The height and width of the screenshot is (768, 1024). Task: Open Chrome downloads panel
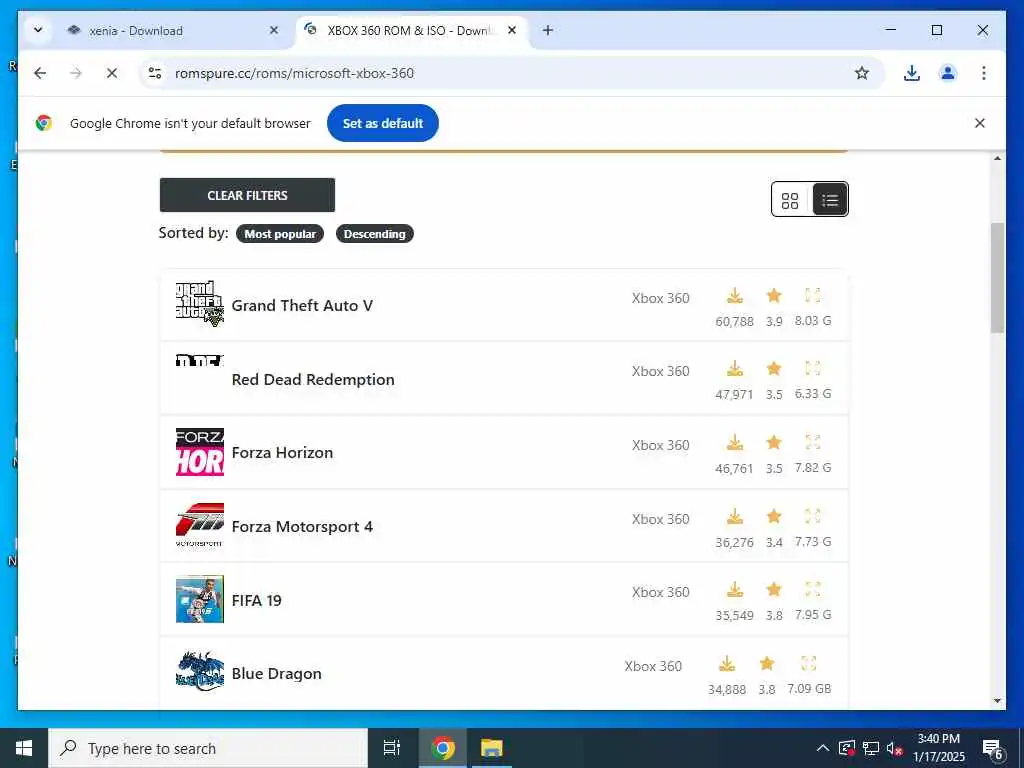pos(912,73)
